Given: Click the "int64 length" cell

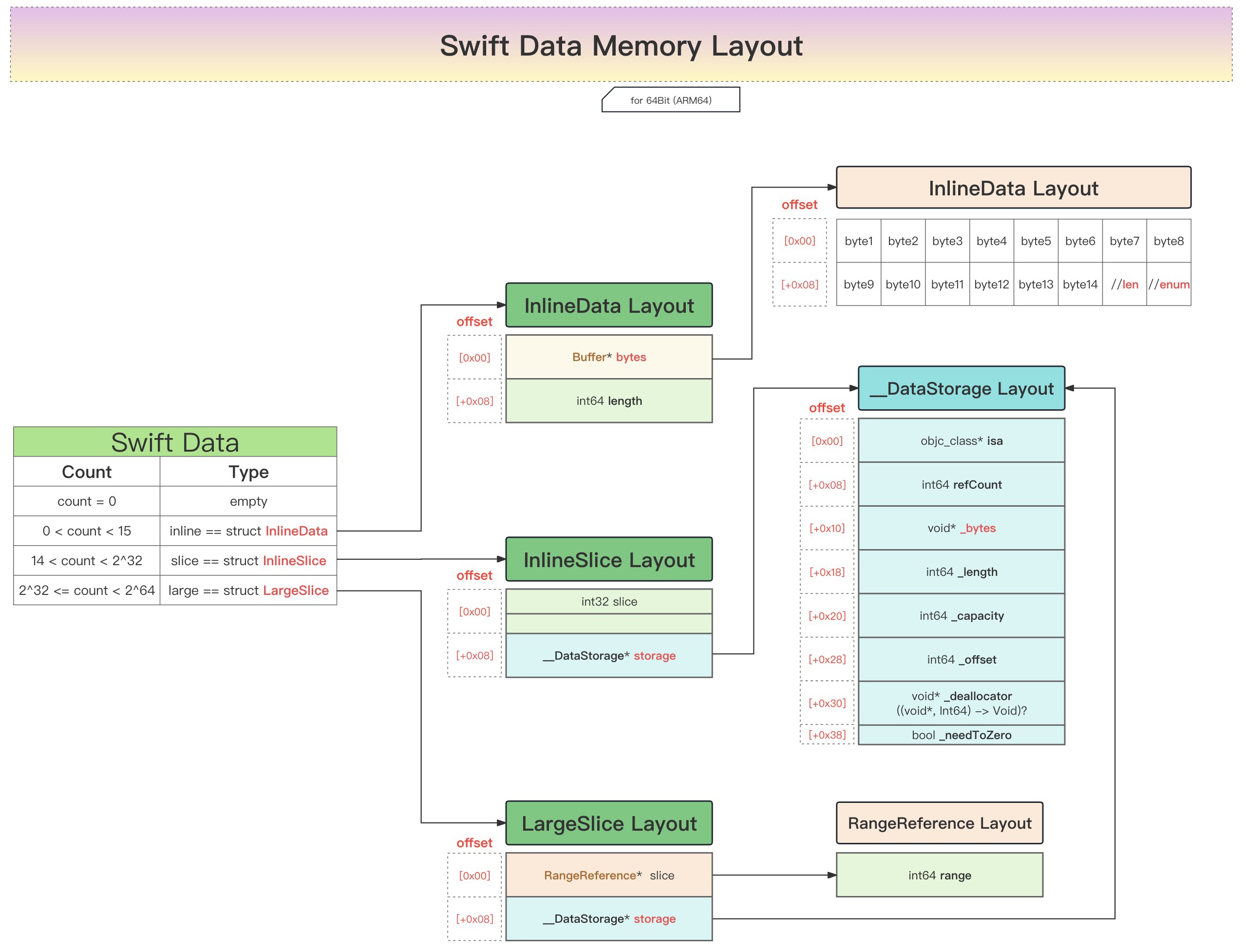Looking at the screenshot, I should [609, 400].
